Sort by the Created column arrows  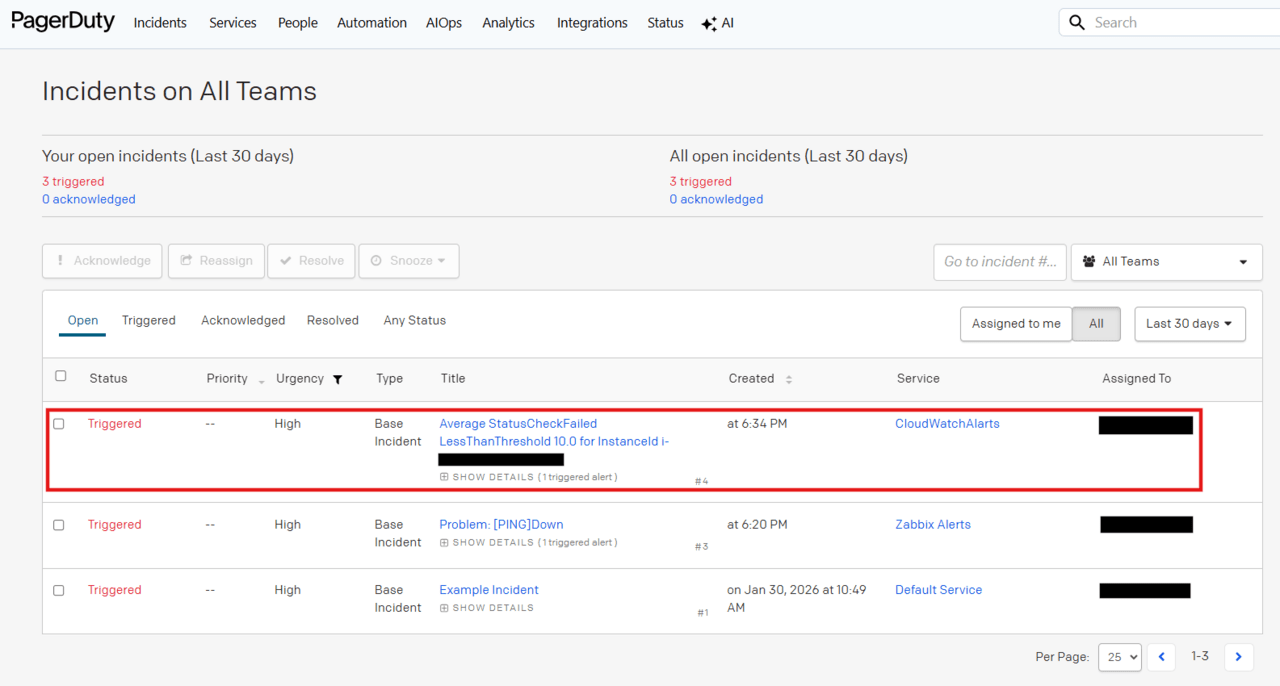click(789, 379)
